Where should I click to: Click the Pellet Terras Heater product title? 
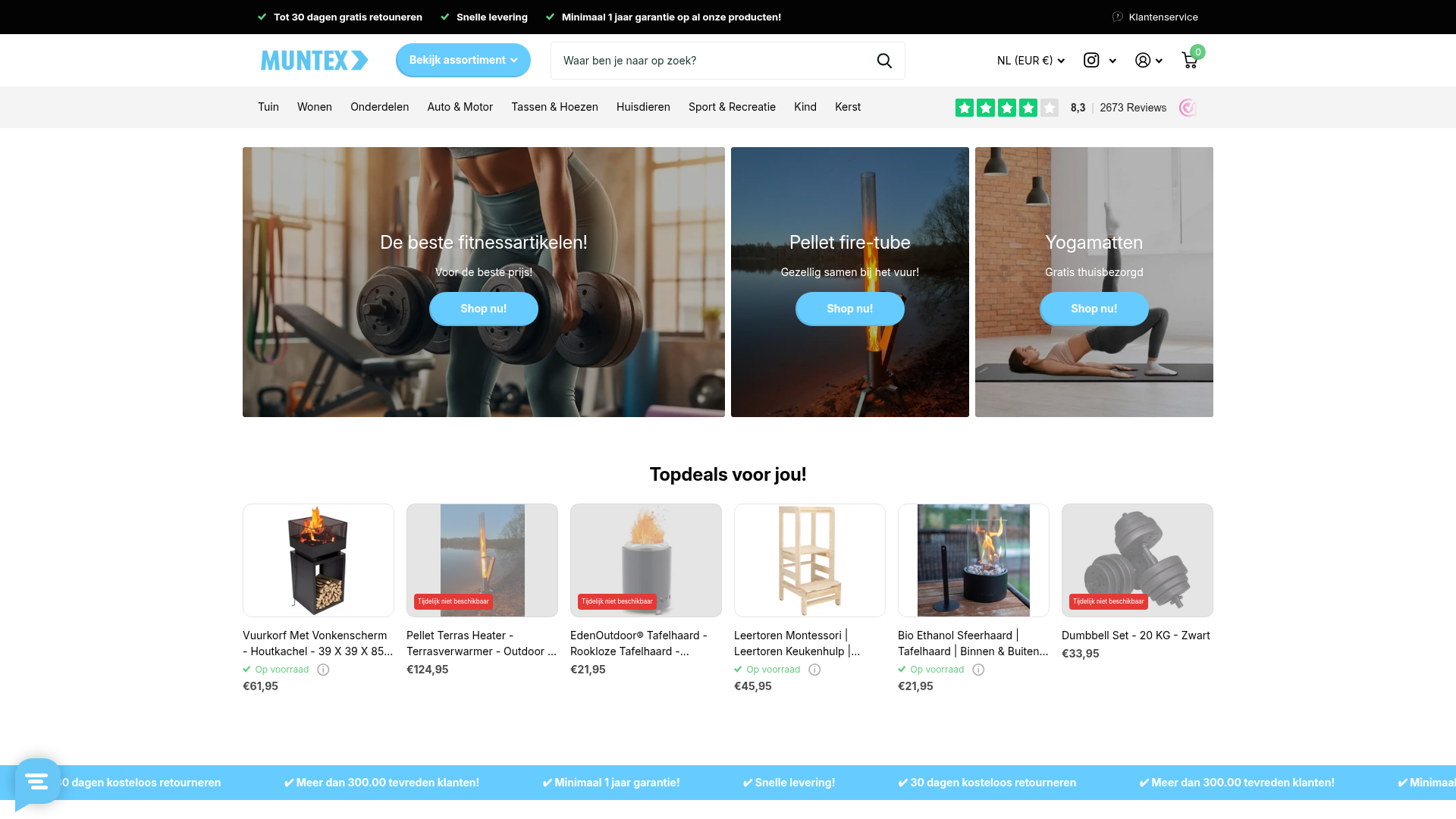pos(482,643)
